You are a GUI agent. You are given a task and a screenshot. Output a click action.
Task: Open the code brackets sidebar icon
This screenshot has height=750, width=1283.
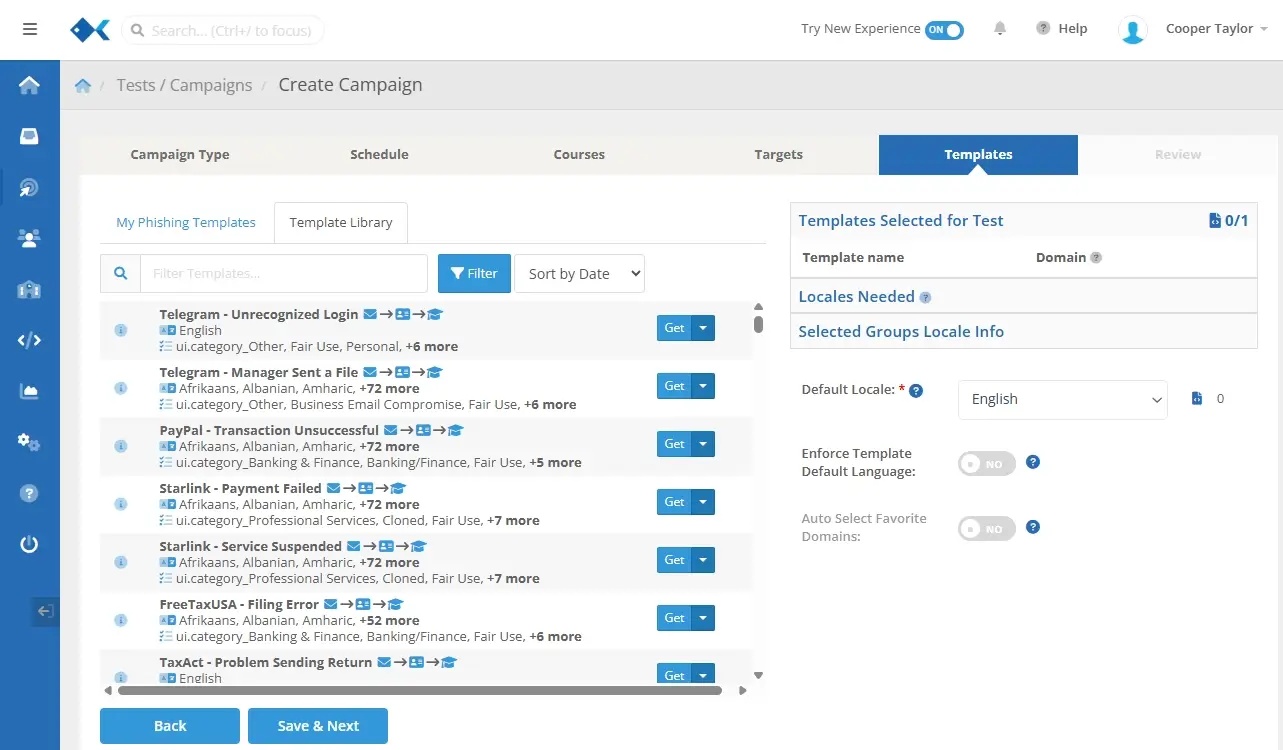29,340
